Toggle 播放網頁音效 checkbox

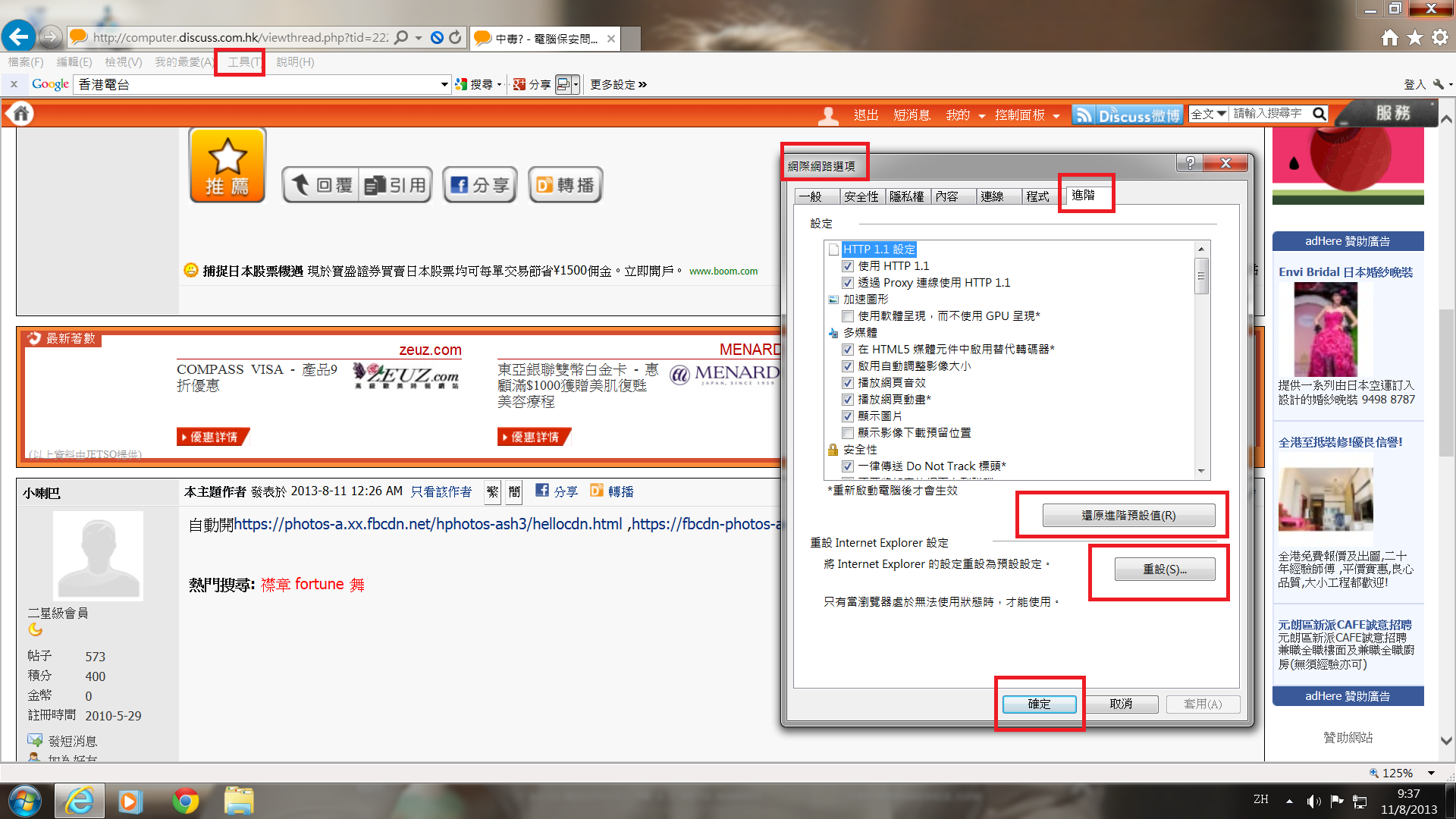click(848, 383)
